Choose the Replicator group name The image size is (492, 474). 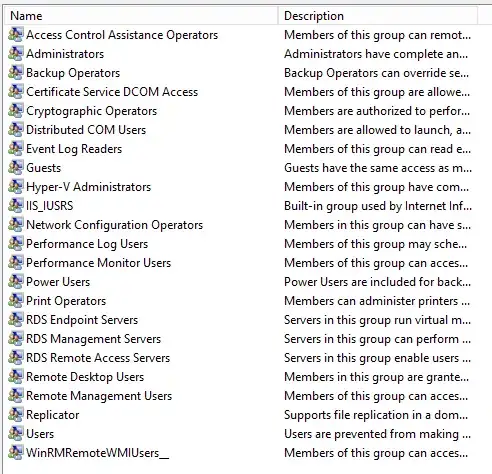(53, 415)
